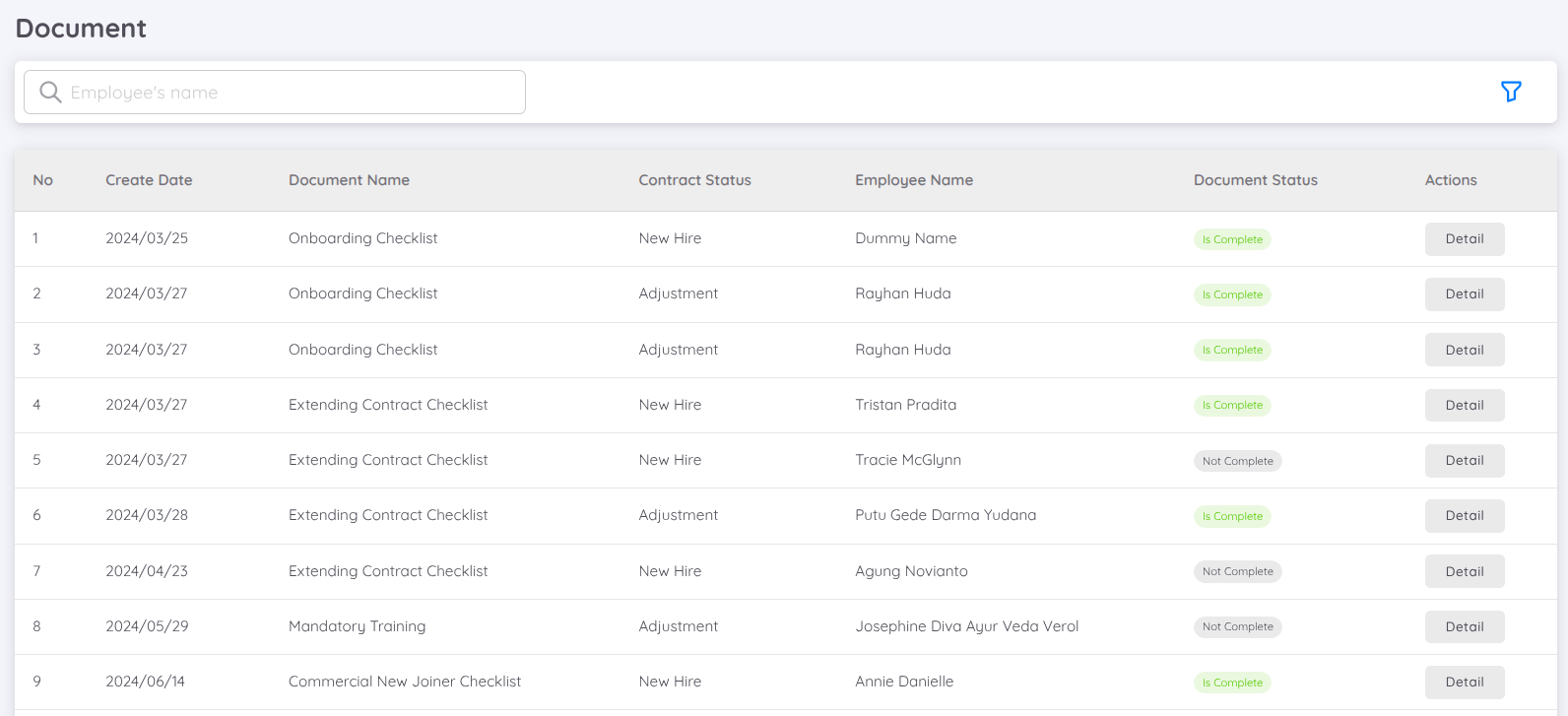1568x716 pixels.
Task: Open Detail for Putu Gede Darma Yudana
Action: point(1464,516)
